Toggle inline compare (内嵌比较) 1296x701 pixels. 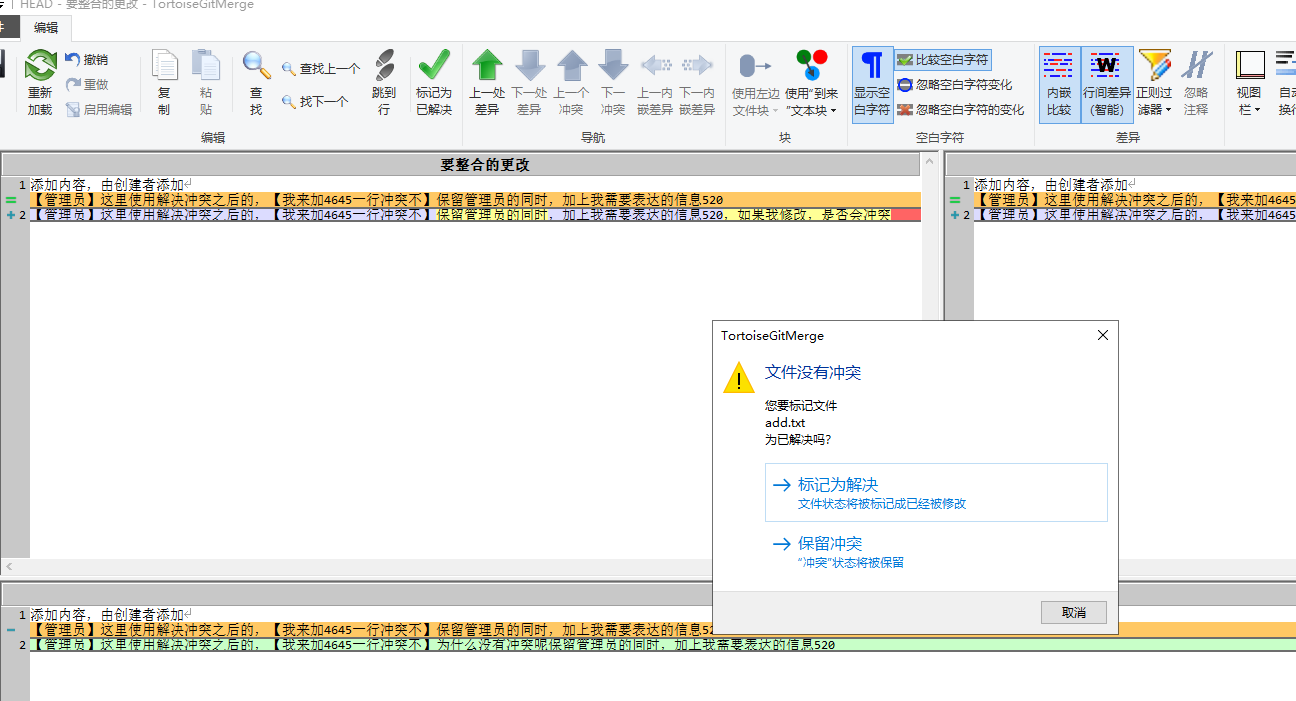coord(1059,84)
